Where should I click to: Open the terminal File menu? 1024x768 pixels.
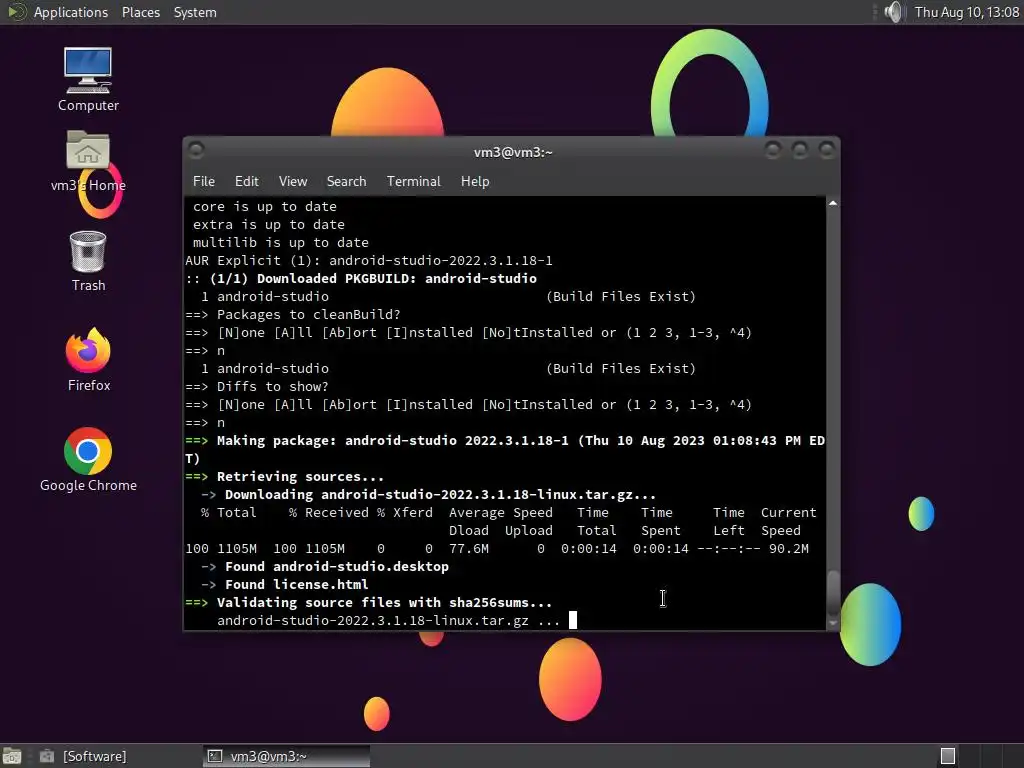coord(204,182)
